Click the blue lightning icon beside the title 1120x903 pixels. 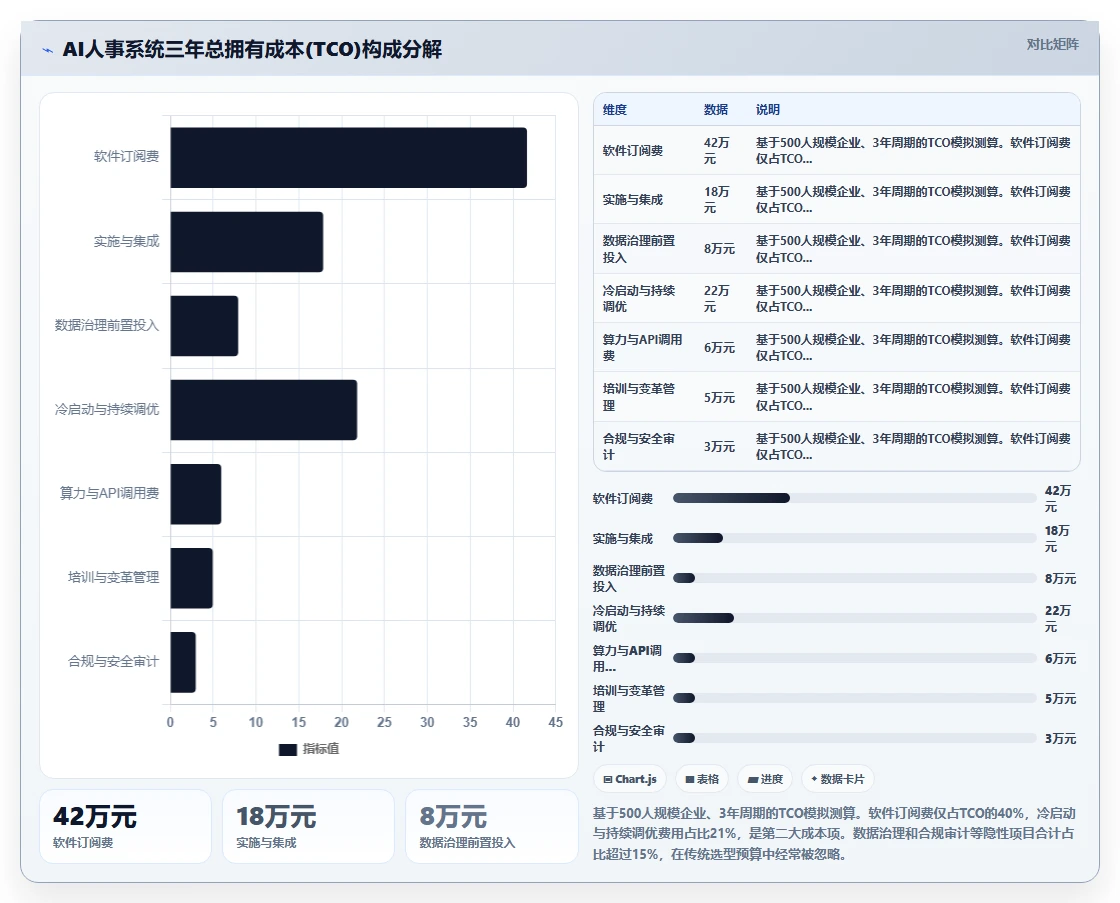coord(48,50)
